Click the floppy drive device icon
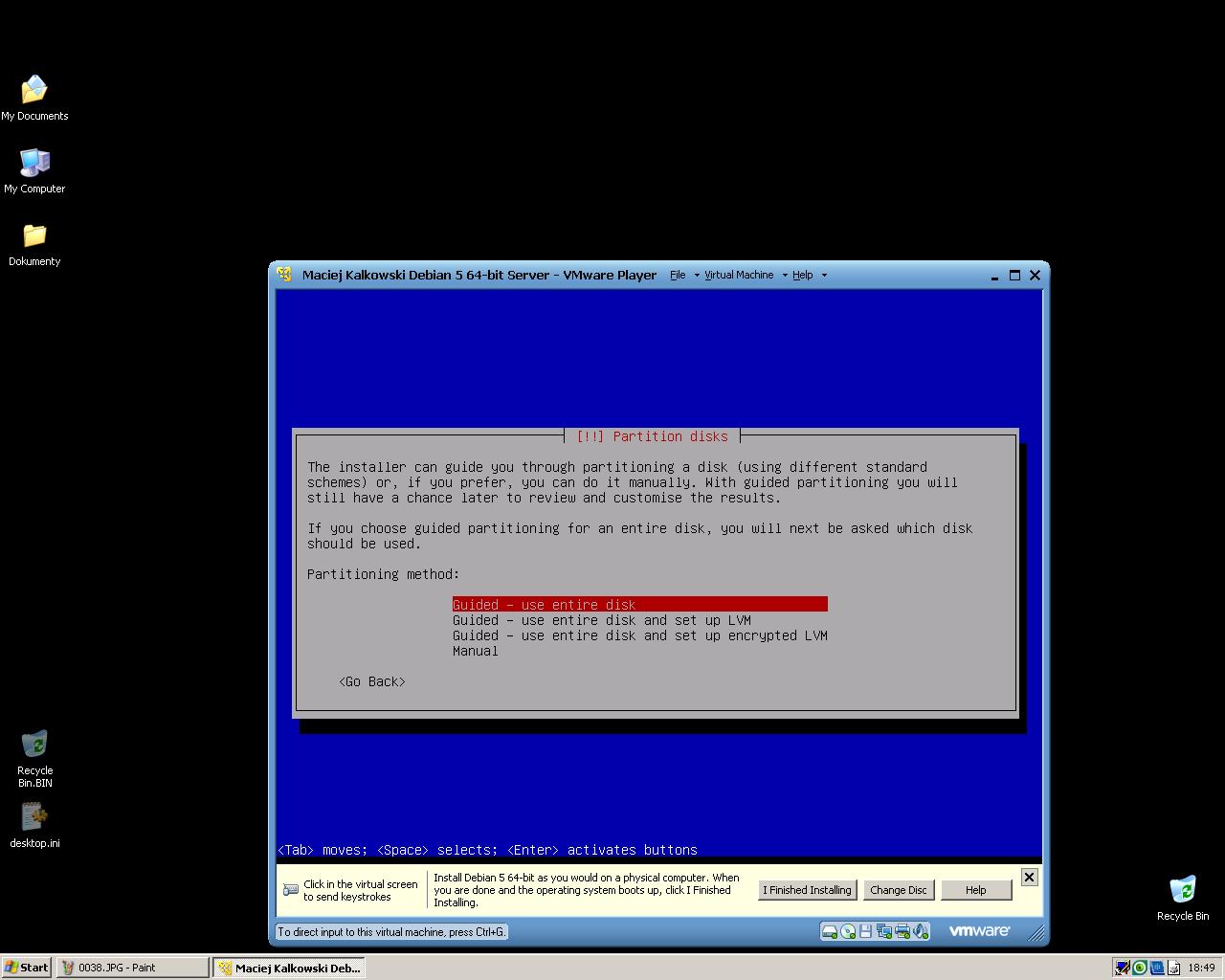Image resolution: width=1225 pixels, height=980 pixels. coord(865,931)
